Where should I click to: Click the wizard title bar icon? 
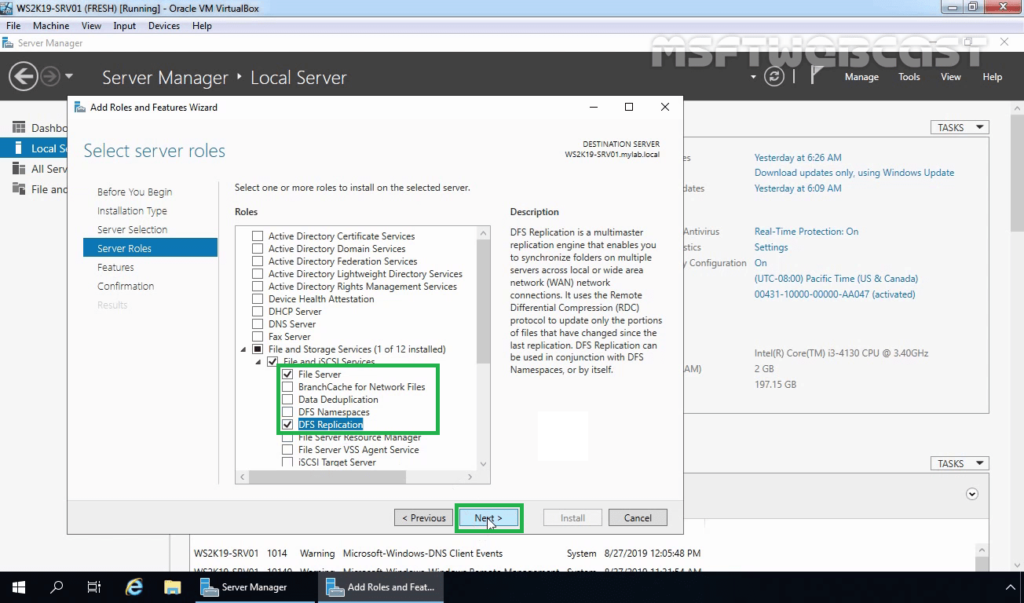(x=80, y=107)
